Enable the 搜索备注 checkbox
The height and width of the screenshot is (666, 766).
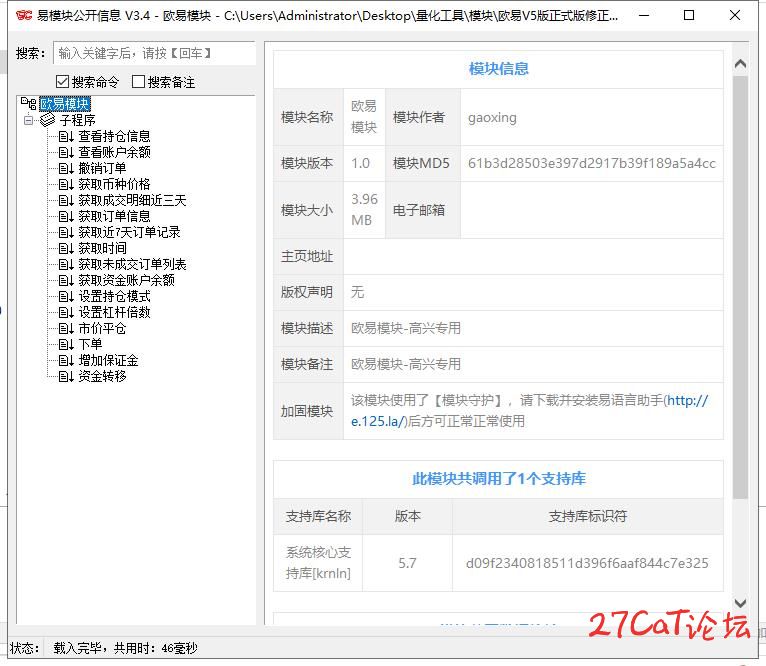point(138,82)
